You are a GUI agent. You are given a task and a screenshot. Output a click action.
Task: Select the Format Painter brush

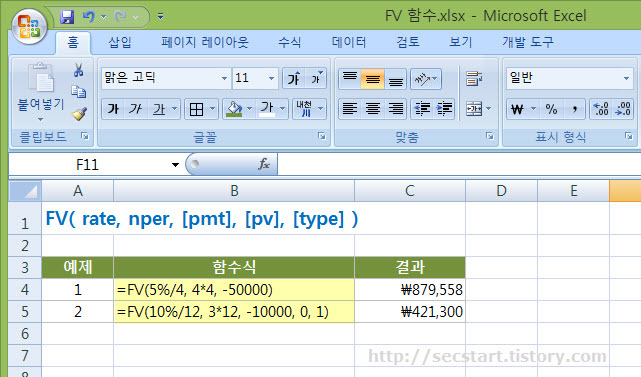point(79,113)
